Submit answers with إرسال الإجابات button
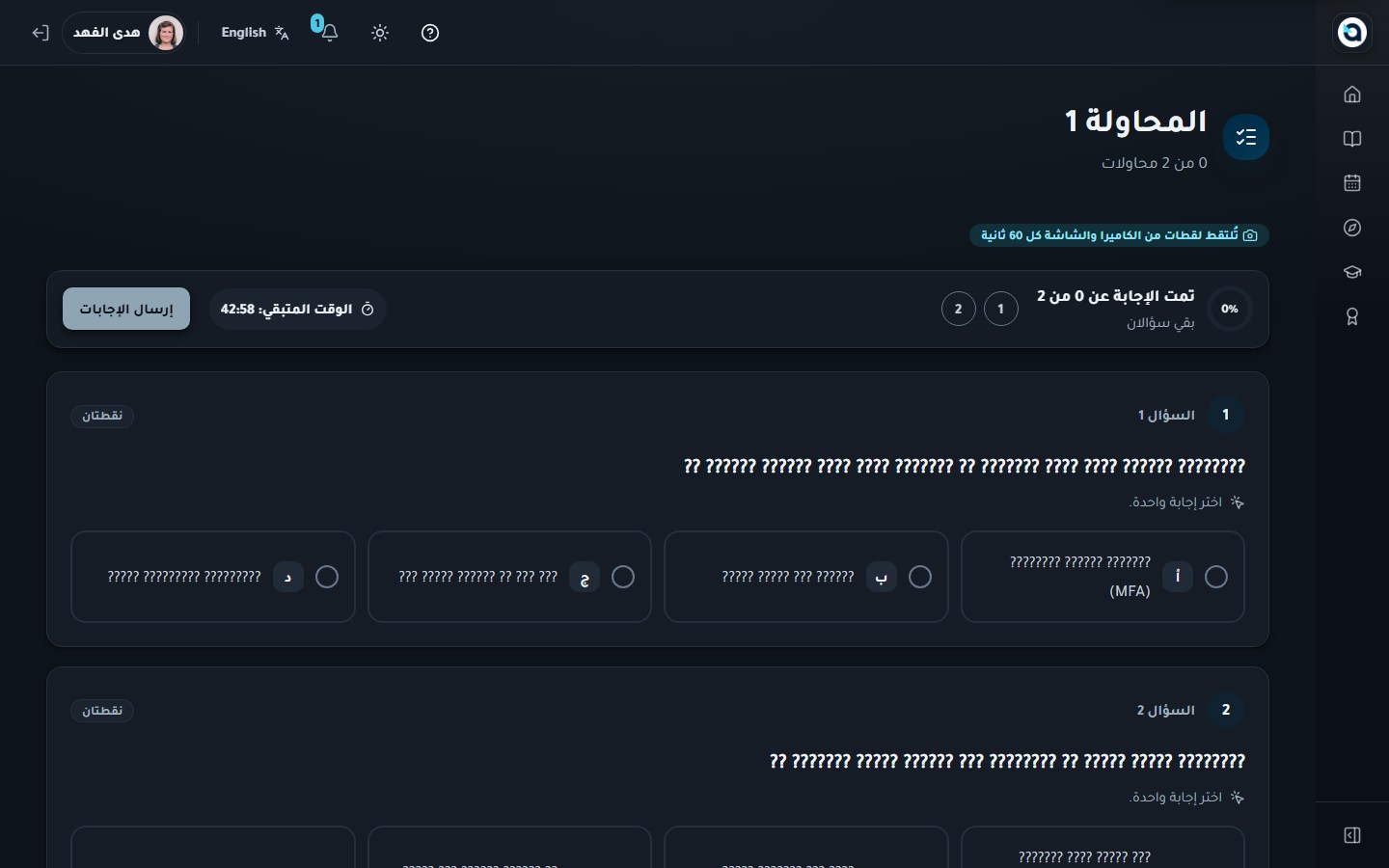The height and width of the screenshot is (868, 1389). tap(126, 309)
